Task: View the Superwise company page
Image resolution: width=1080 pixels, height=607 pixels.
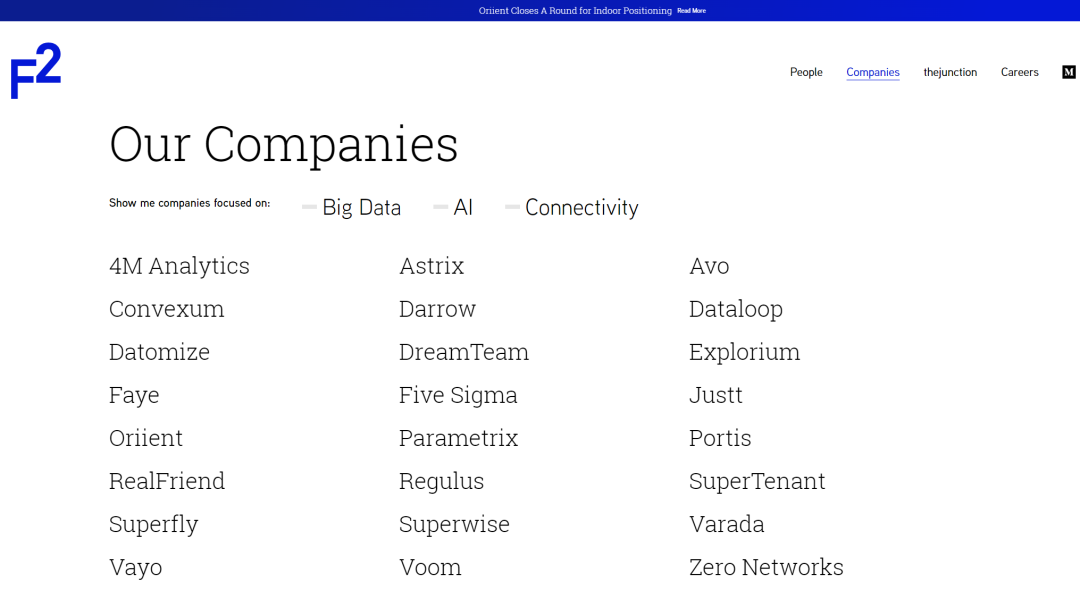Action: (455, 524)
